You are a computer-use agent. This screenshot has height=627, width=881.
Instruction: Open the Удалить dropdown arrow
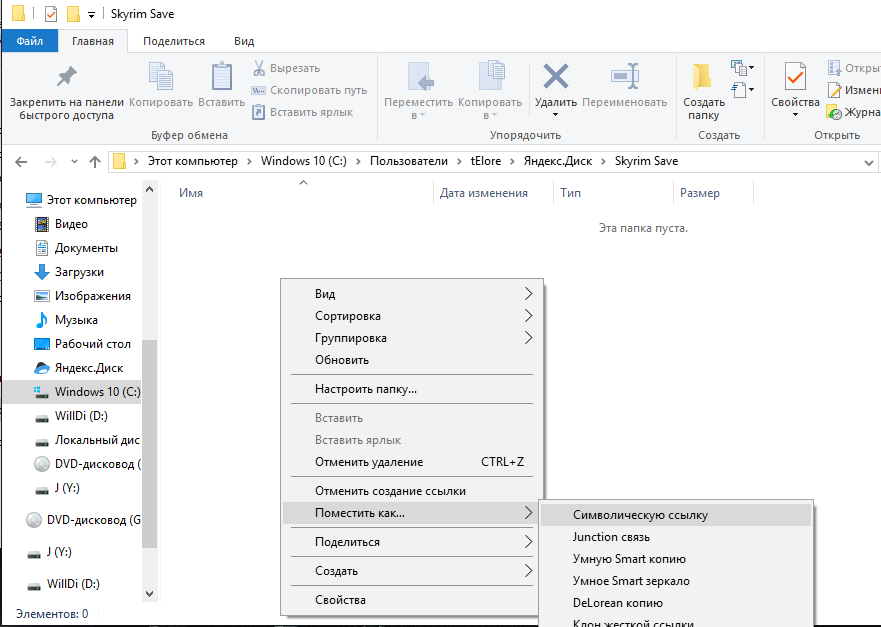(x=555, y=115)
